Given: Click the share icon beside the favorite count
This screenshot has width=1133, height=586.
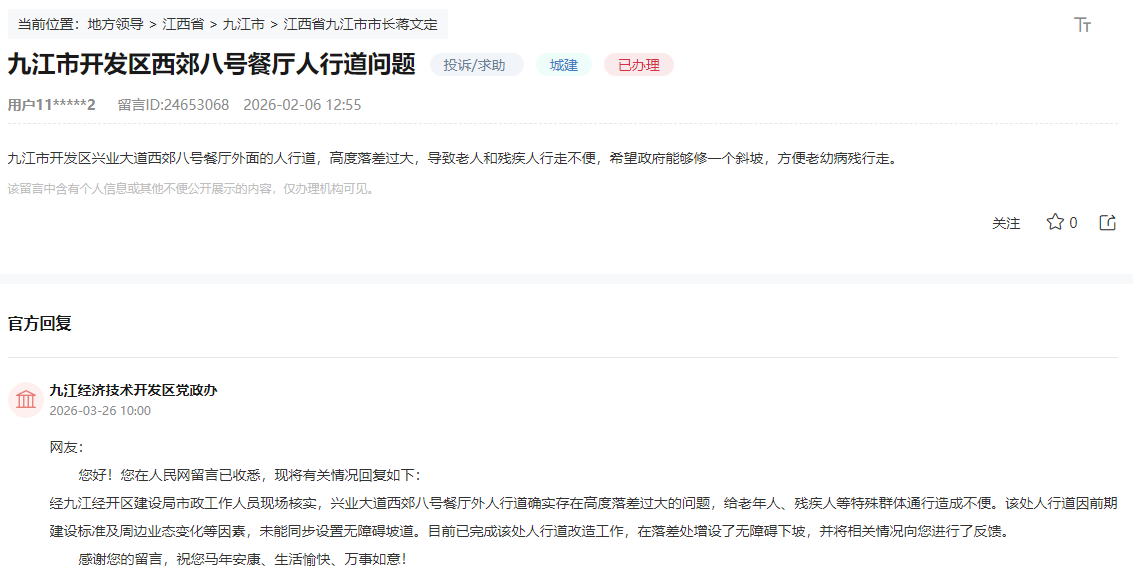Looking at the screenshot, I should (1107, 222).
